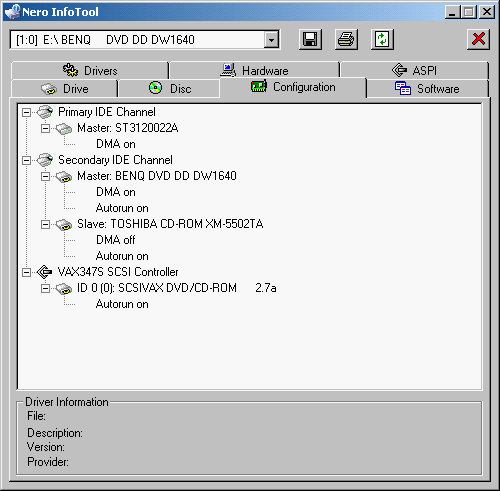
Task: Select ID 0 (0): SCSIVAX DVD/CD-ROM row
Action: click(x=177, y=288)
